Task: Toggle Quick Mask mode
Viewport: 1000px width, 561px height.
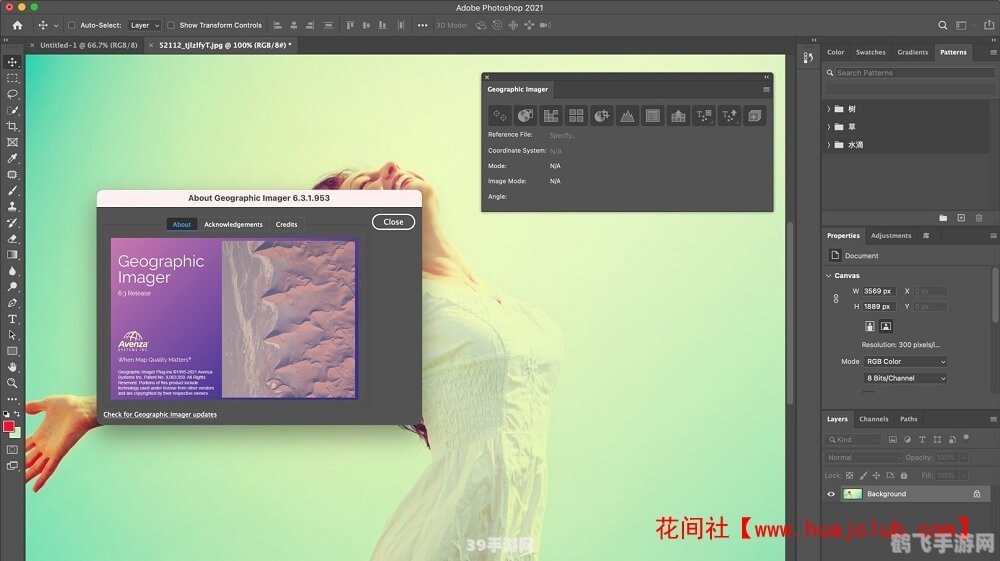Action: 12,449
